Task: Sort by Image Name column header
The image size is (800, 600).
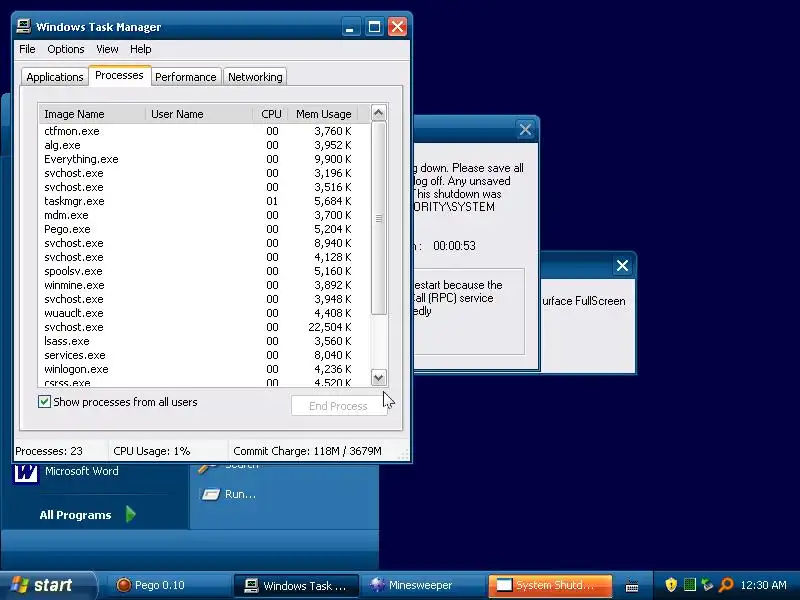Action: coord(92,114)
